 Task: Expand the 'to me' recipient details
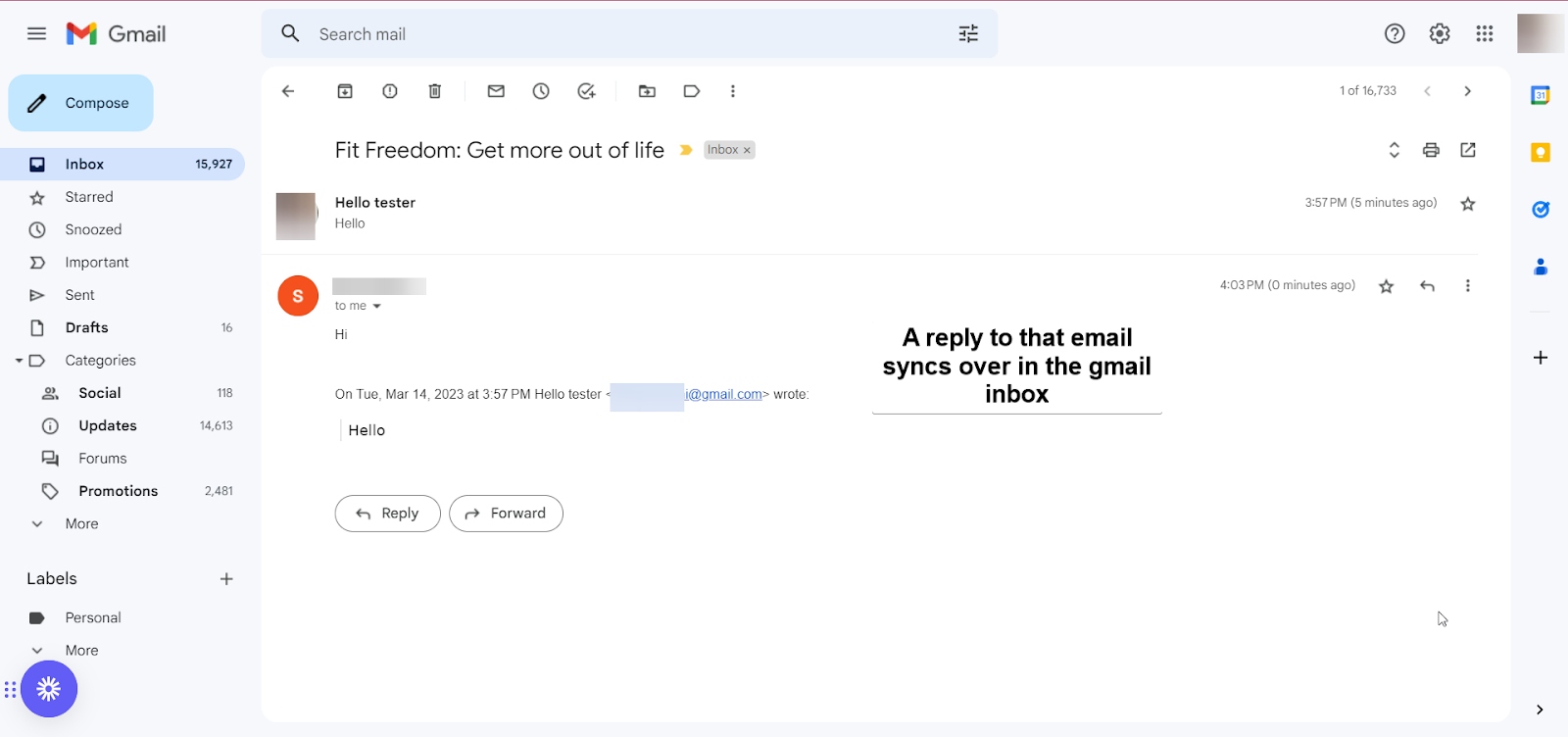pos(376,307)
